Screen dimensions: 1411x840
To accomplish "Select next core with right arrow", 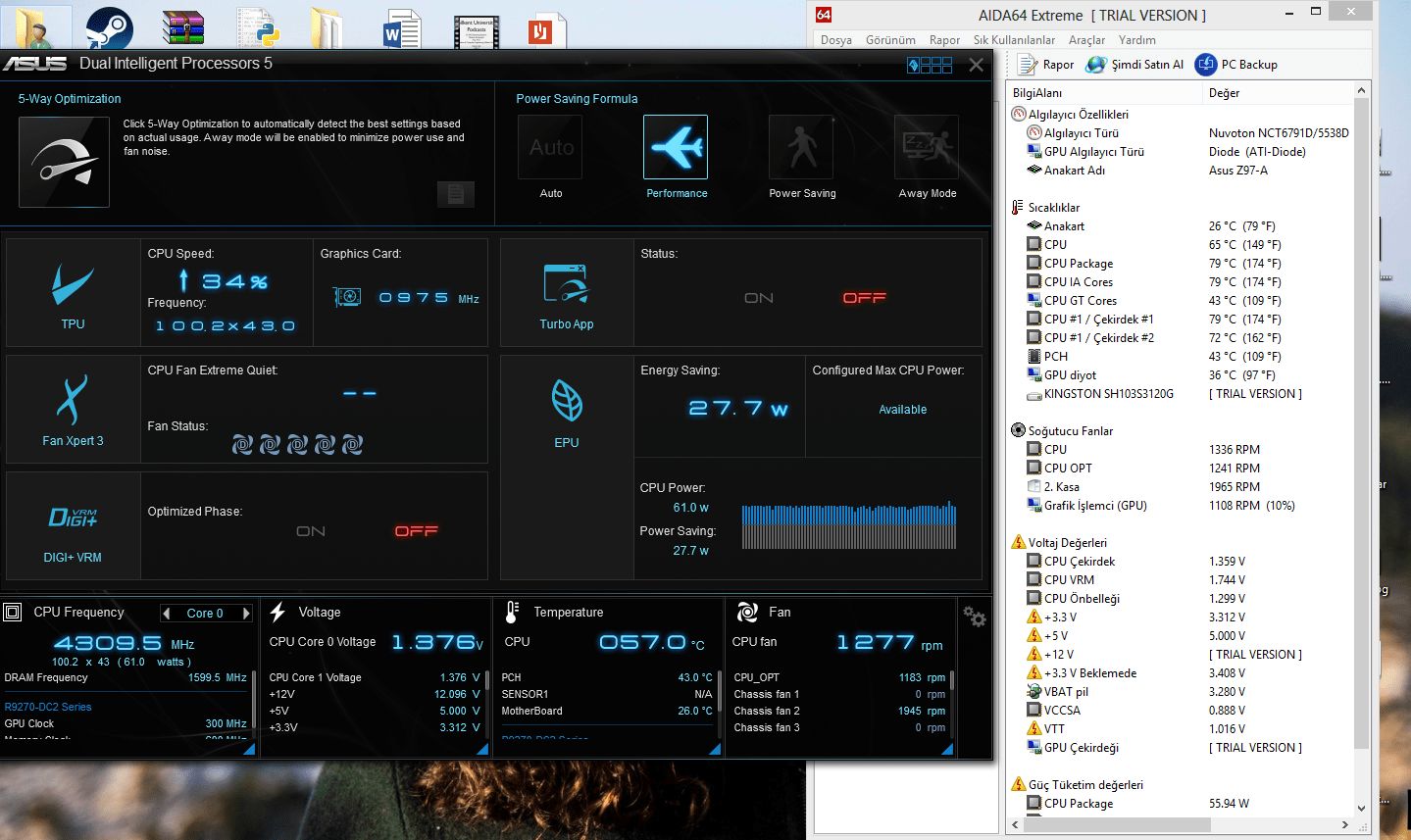I will [246, 614].
